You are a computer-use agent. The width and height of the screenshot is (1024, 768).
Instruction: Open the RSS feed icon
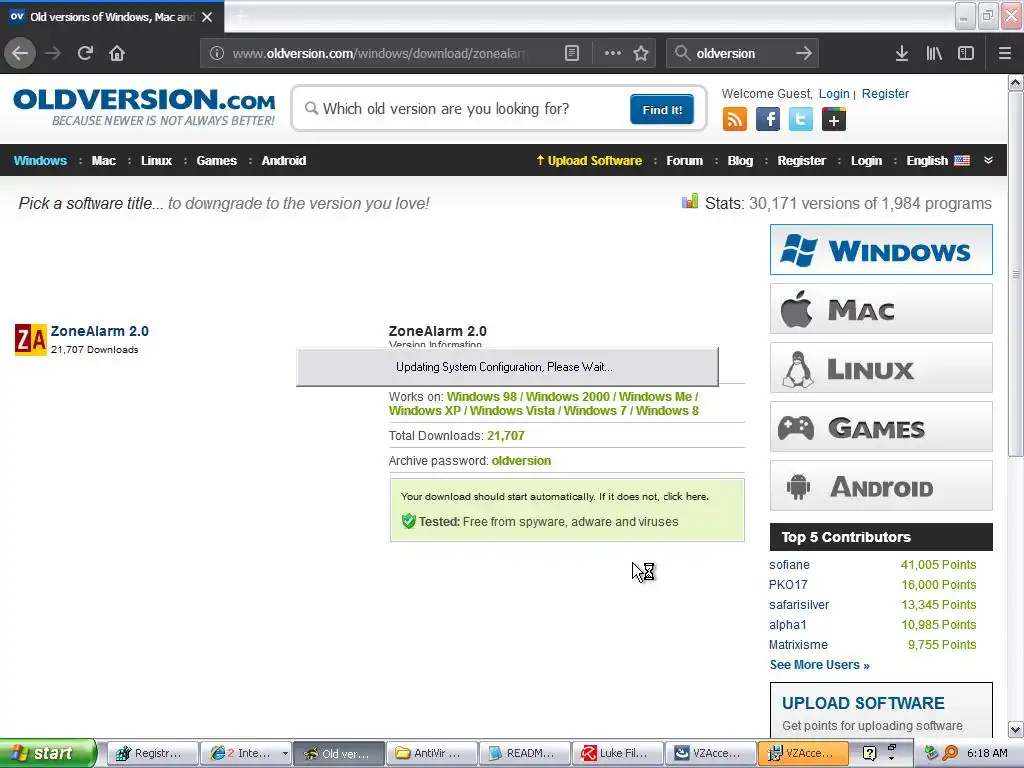tap(735, 120)
